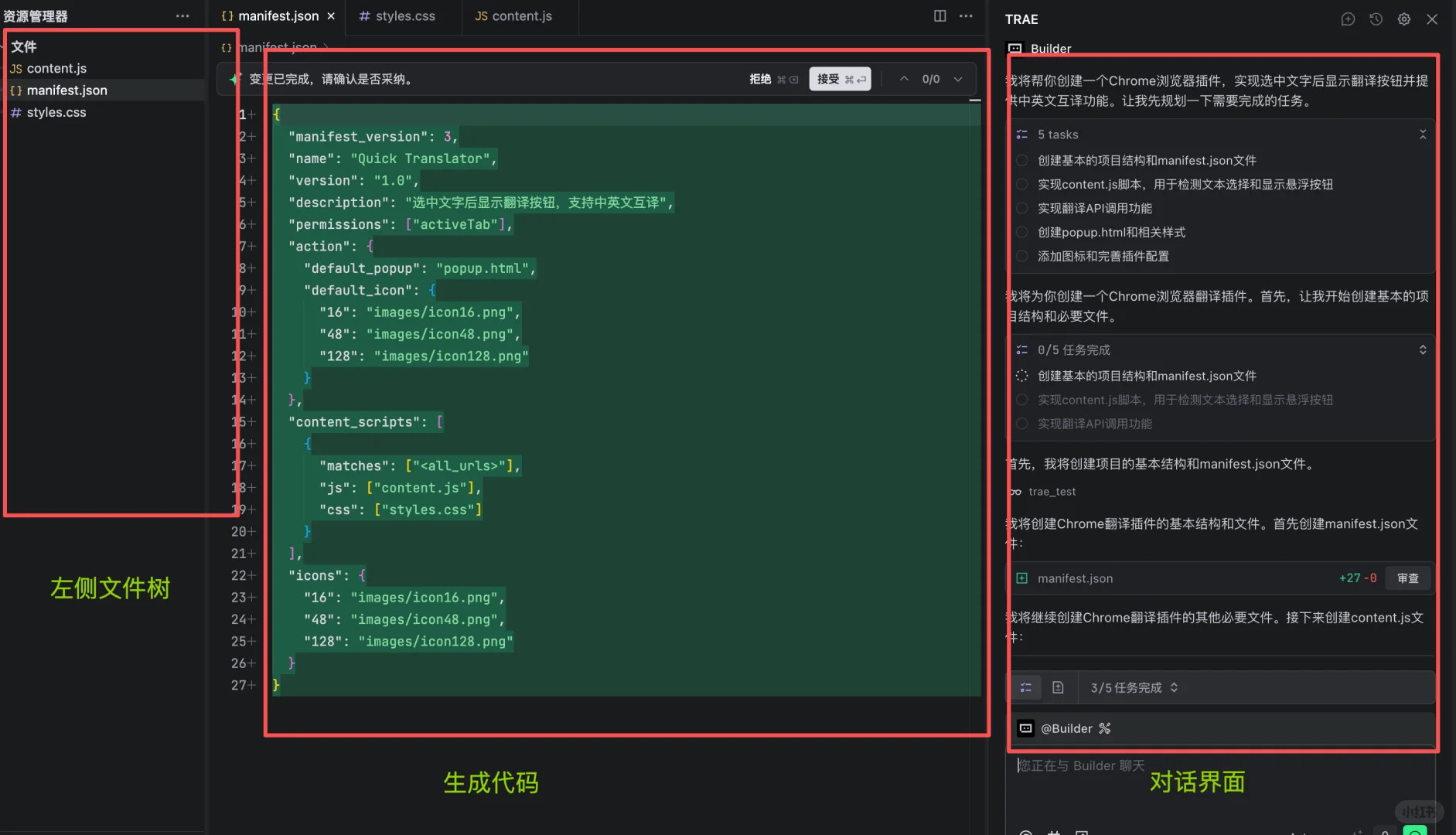Open the TRAE panel settings gear
1456x835 pixels.
(1403, 19)
